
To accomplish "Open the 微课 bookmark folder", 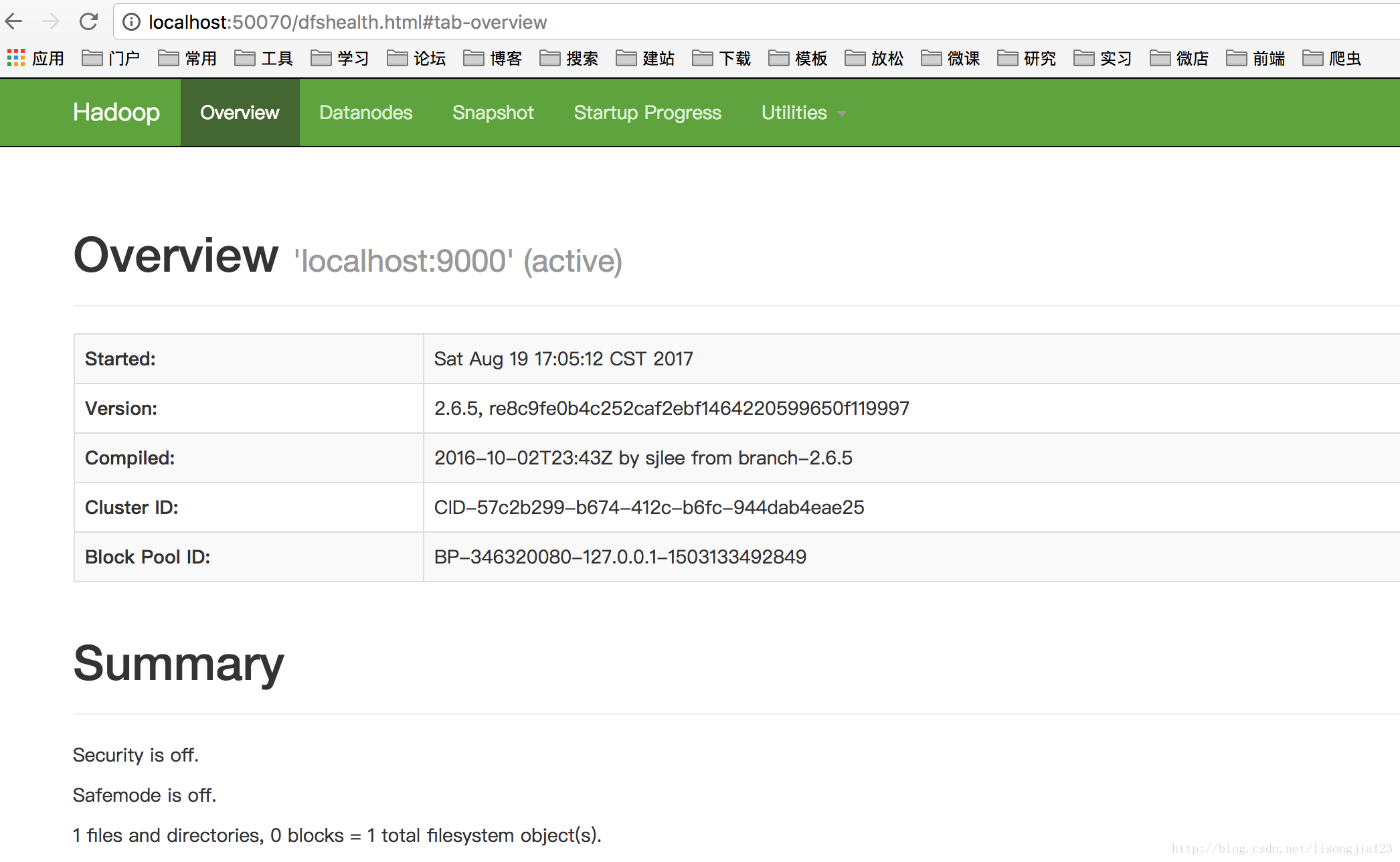I will pyautogui.click(x=950, y=58).
